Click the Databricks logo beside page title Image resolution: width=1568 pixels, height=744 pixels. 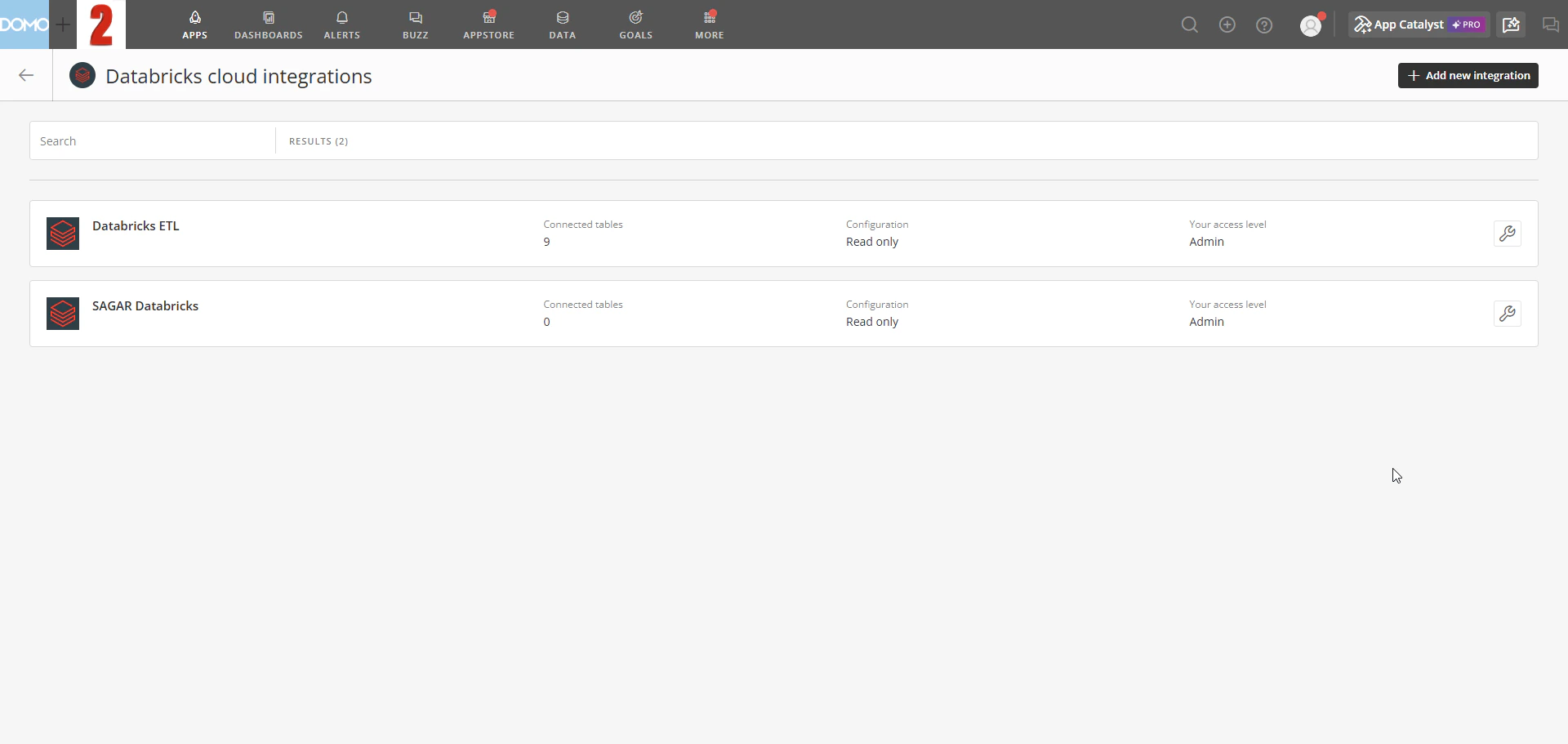point(82,75)
